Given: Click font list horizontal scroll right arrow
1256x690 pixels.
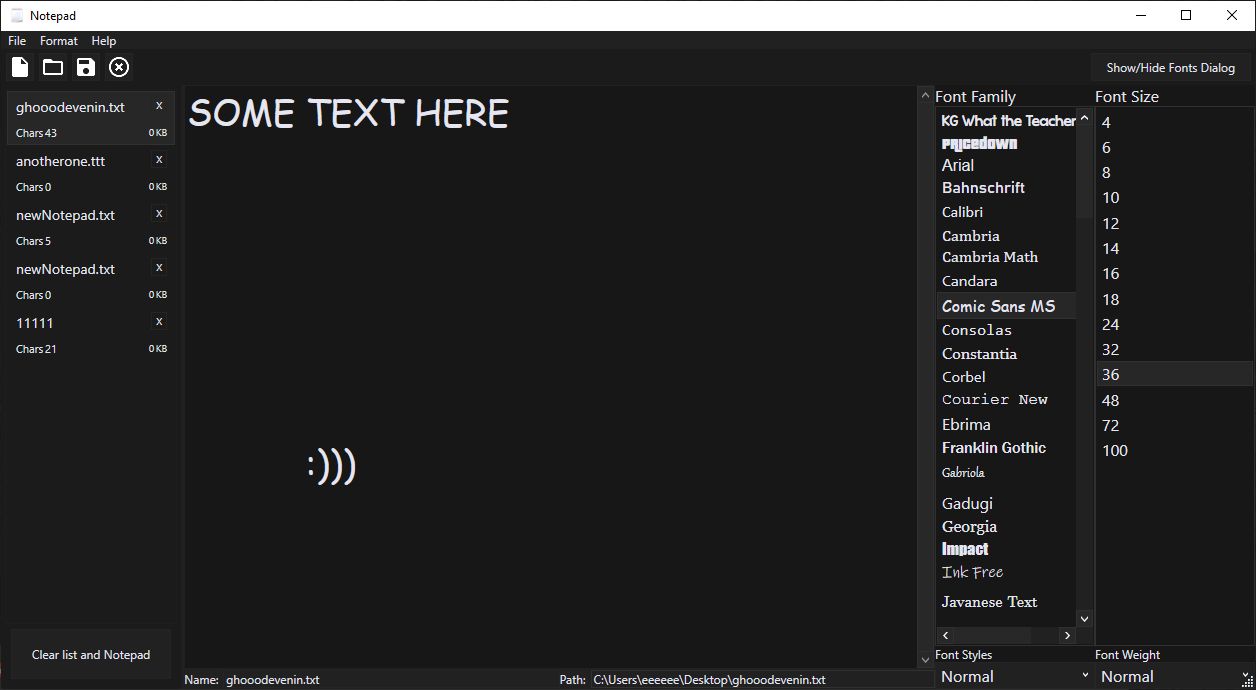Looking at the screenshot, I should 1068,635.
